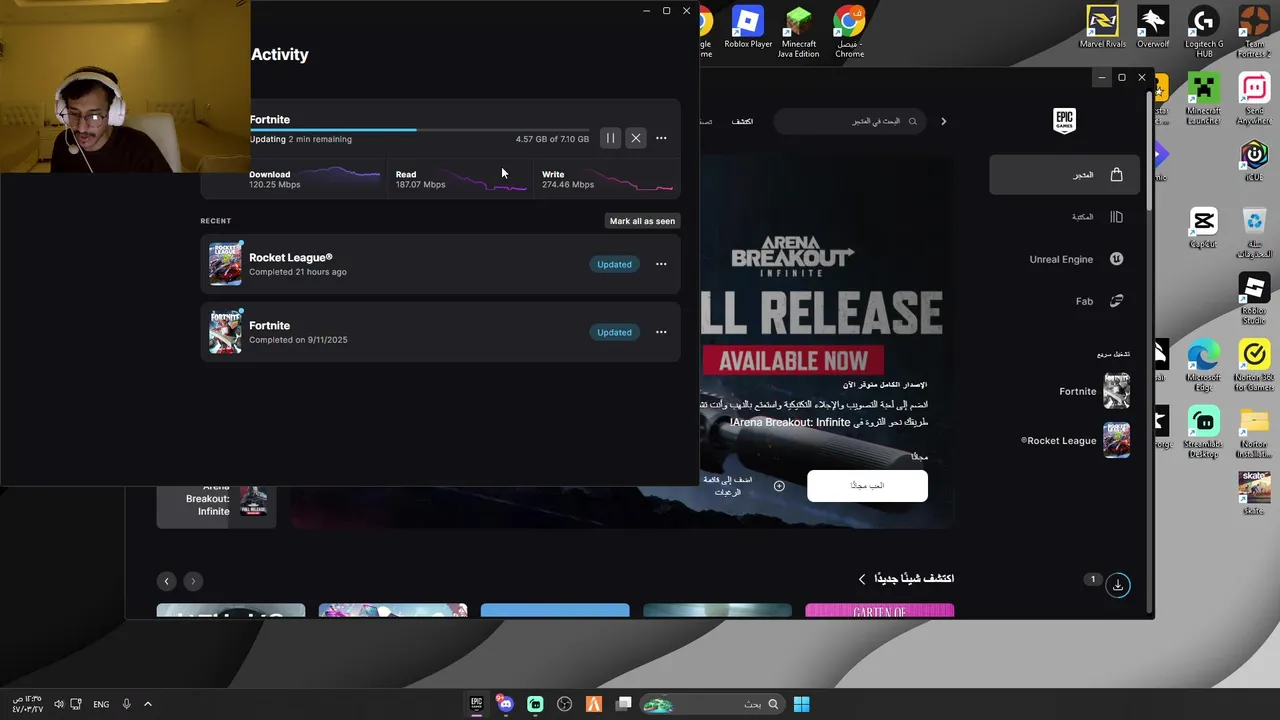Open the skate. desktop shortcut
The image size is (1280, 720).
click(x=1254, y=494)
